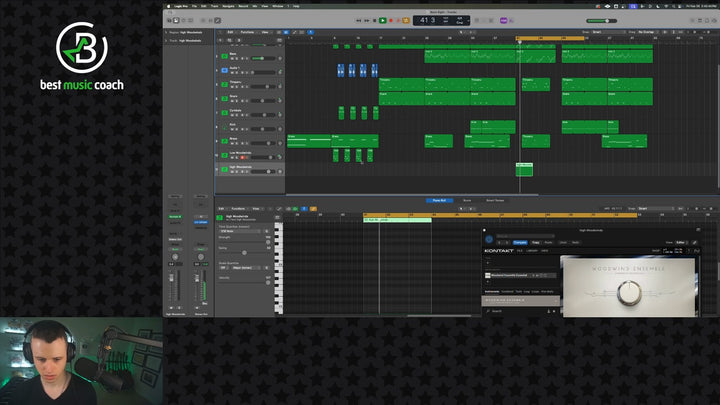The height and width of the screenshot is (405, 720).
Task: Mute the Snare track
Action: tap(232, 101)
